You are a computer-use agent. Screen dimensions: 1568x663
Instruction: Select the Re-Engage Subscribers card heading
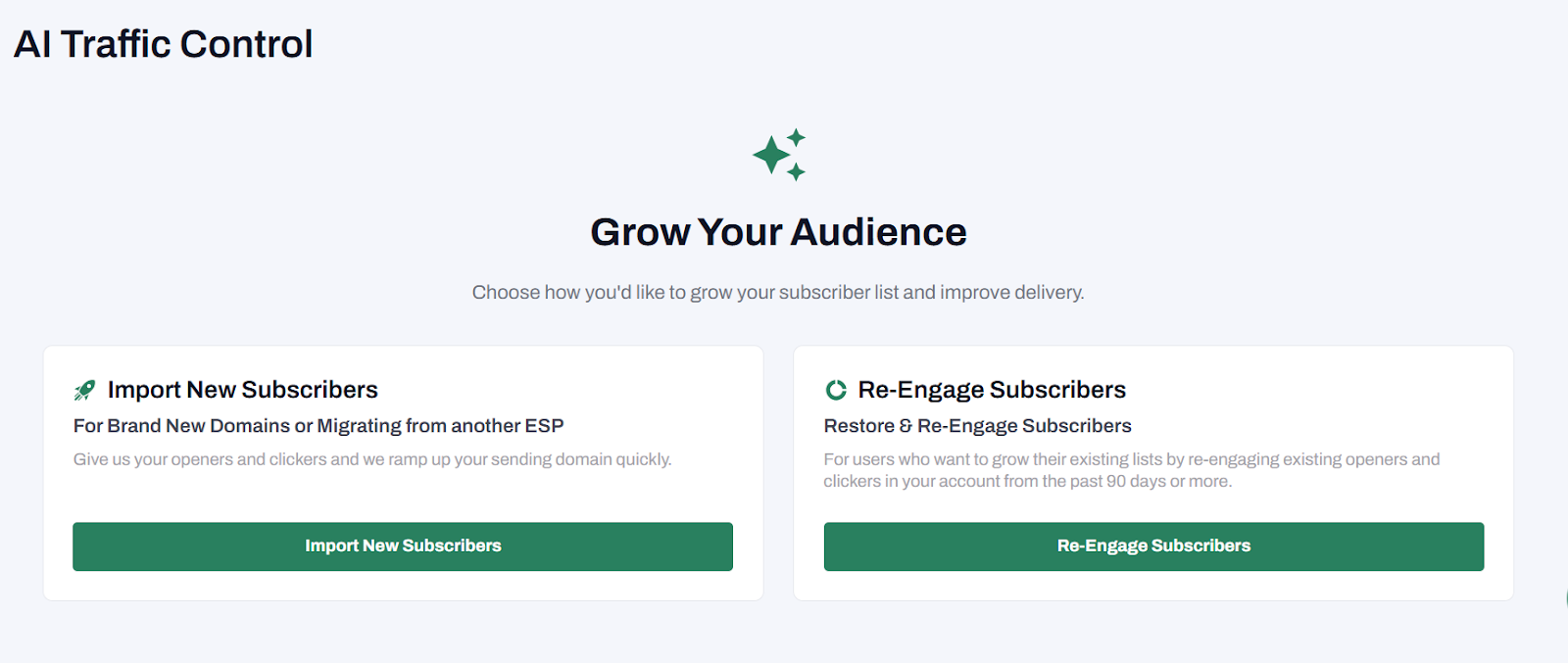(x=992, y=390)
